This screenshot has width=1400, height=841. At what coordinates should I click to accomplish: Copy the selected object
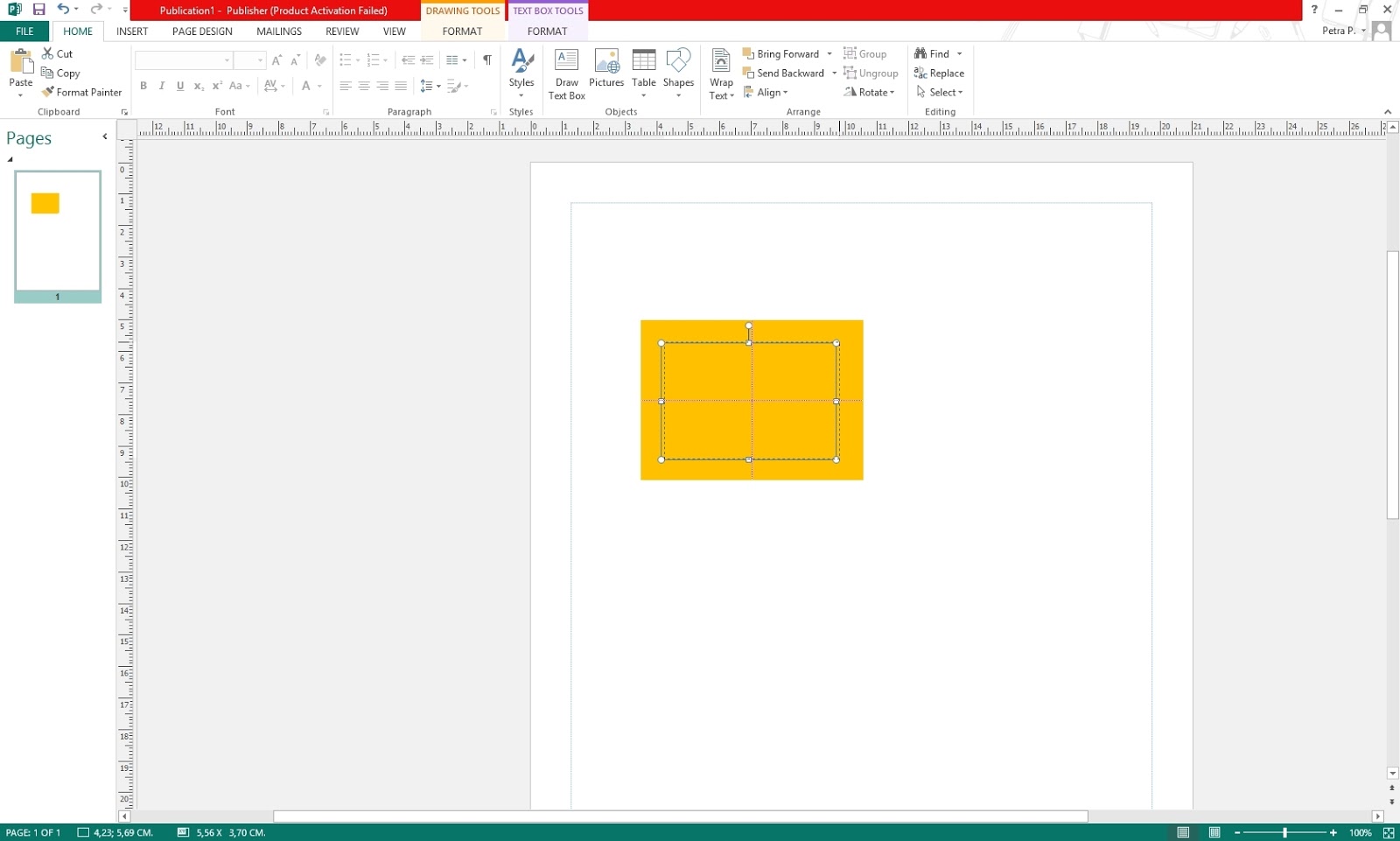coord(60,73)
